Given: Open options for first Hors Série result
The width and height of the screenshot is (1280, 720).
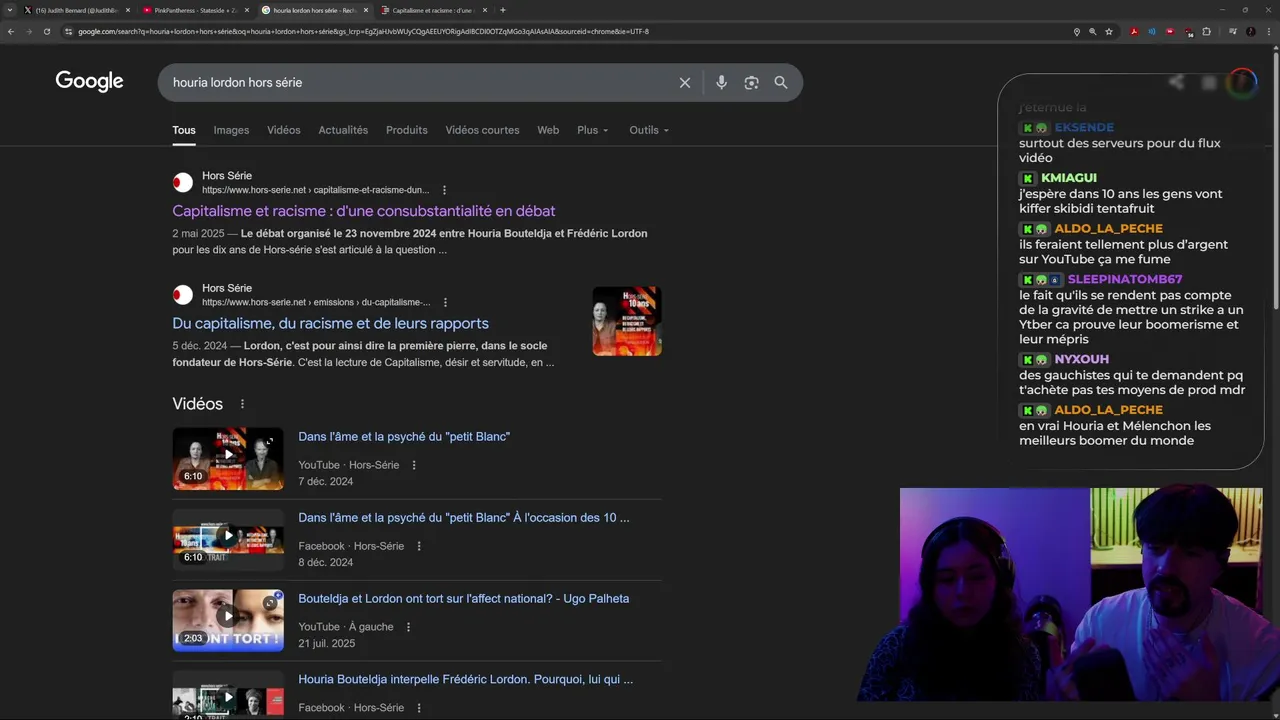Looking at the screenshot, I should tap(445, 190).
